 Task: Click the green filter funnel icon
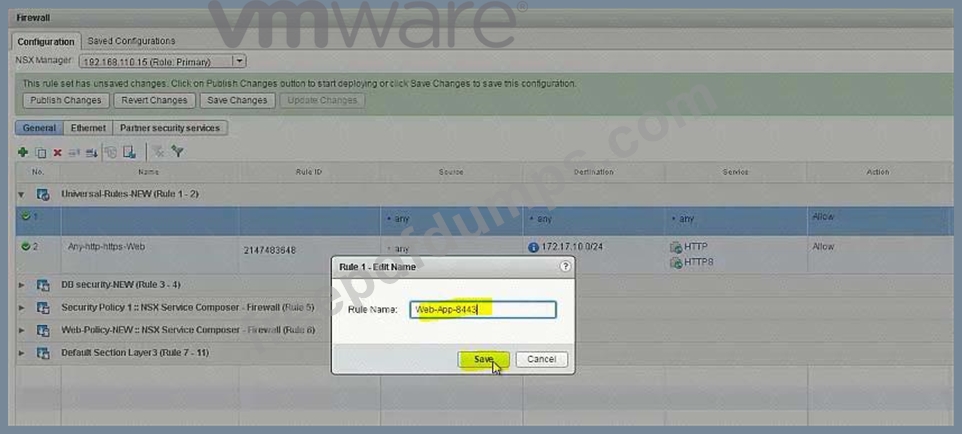(x=177, y=152)
